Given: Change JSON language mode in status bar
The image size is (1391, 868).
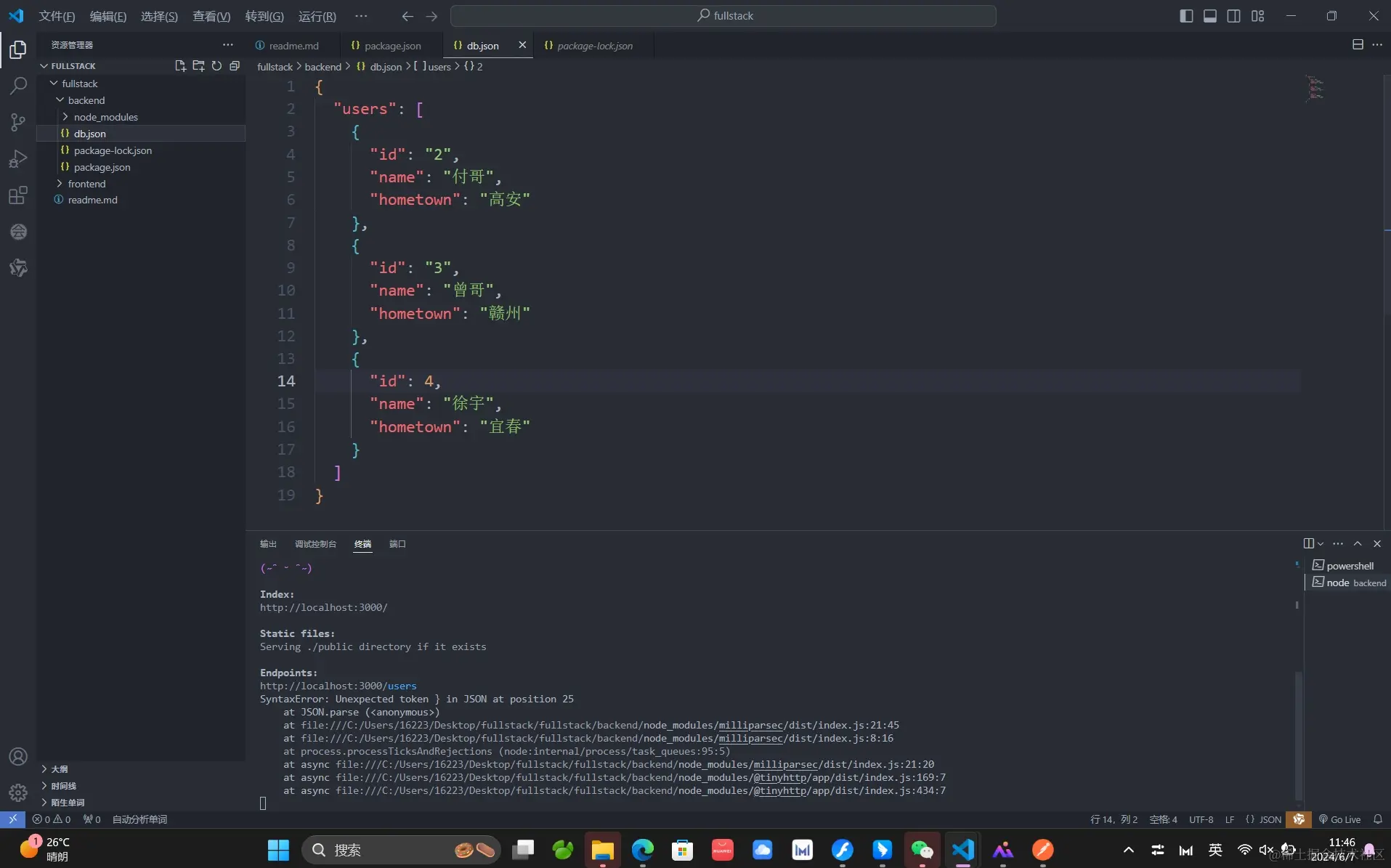Looking at the screenshot, I should click(x=1270, y=819).
